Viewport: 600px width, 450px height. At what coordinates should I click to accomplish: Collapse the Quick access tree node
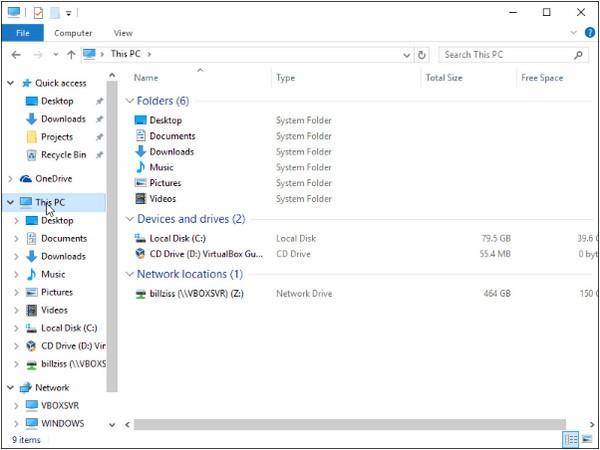[x=11, y=83]
